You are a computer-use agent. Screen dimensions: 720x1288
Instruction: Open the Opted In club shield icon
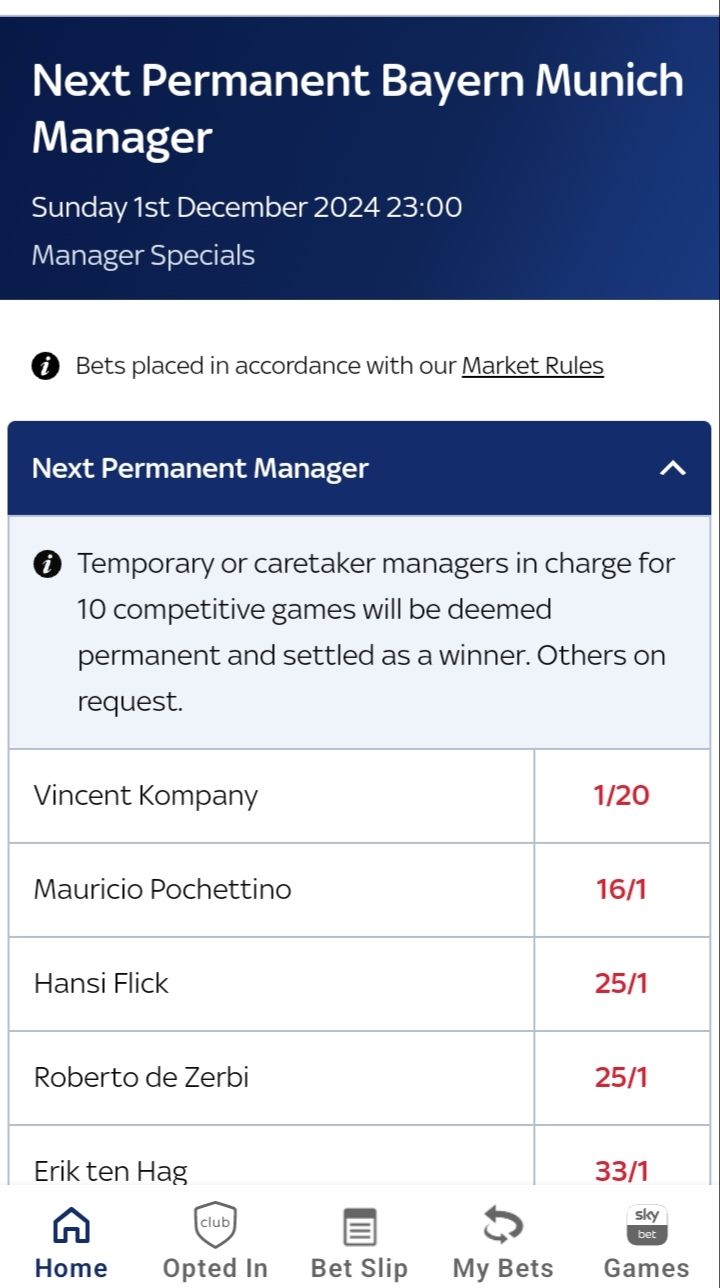pyautogui.click(x=215, y=1226)
